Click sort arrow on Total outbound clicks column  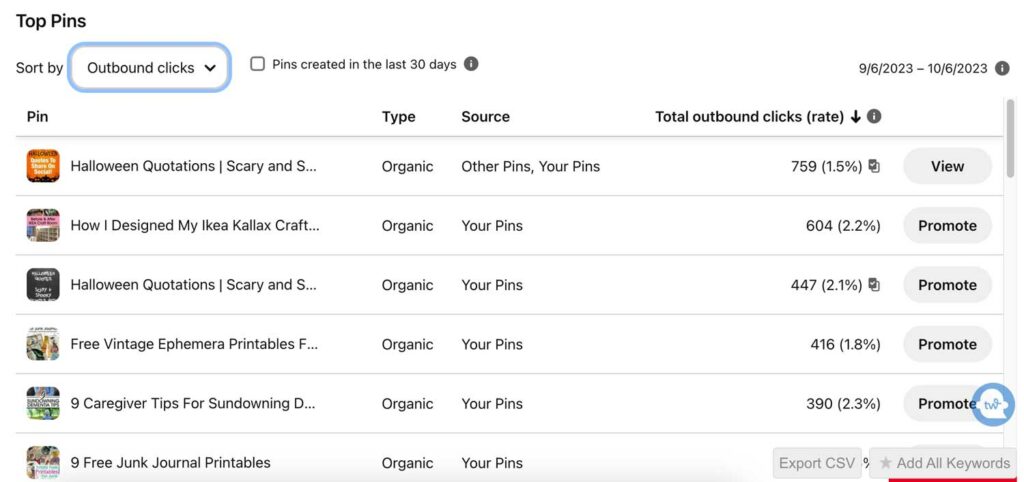pyautogui.click(x=856, y=117)
